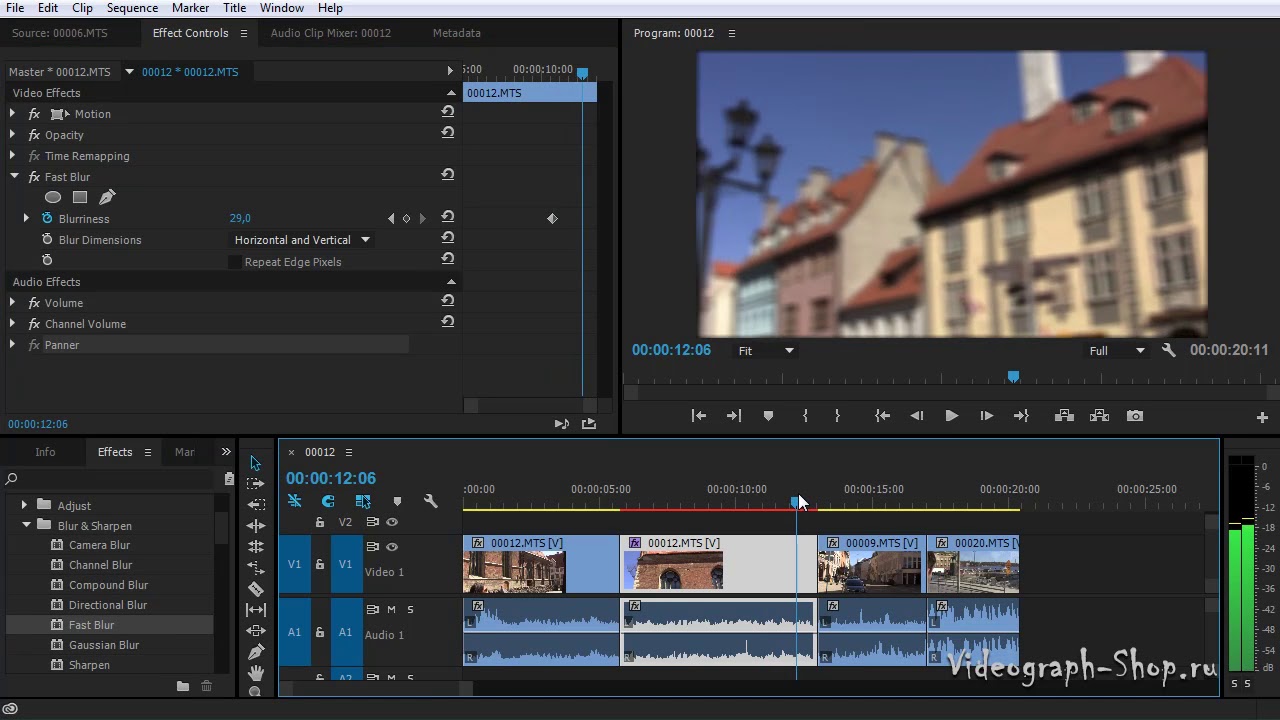Select the Pen tool in timeline toolbar

pos(255,652)
